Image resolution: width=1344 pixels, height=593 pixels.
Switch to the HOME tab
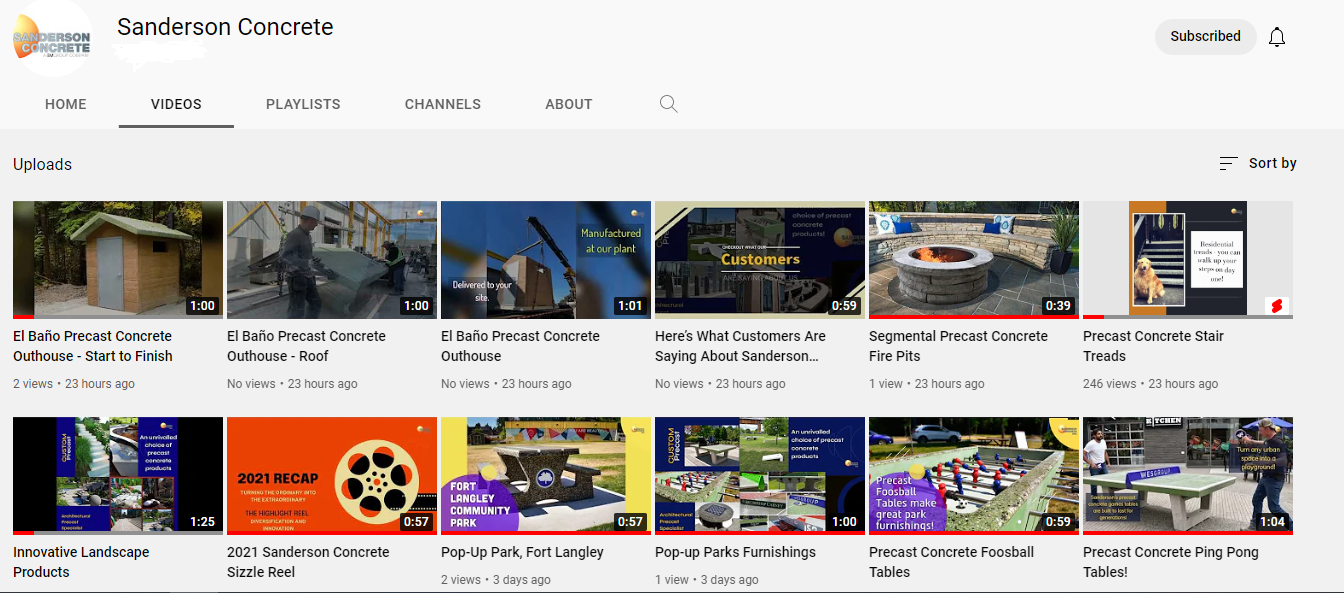point(66,104)
